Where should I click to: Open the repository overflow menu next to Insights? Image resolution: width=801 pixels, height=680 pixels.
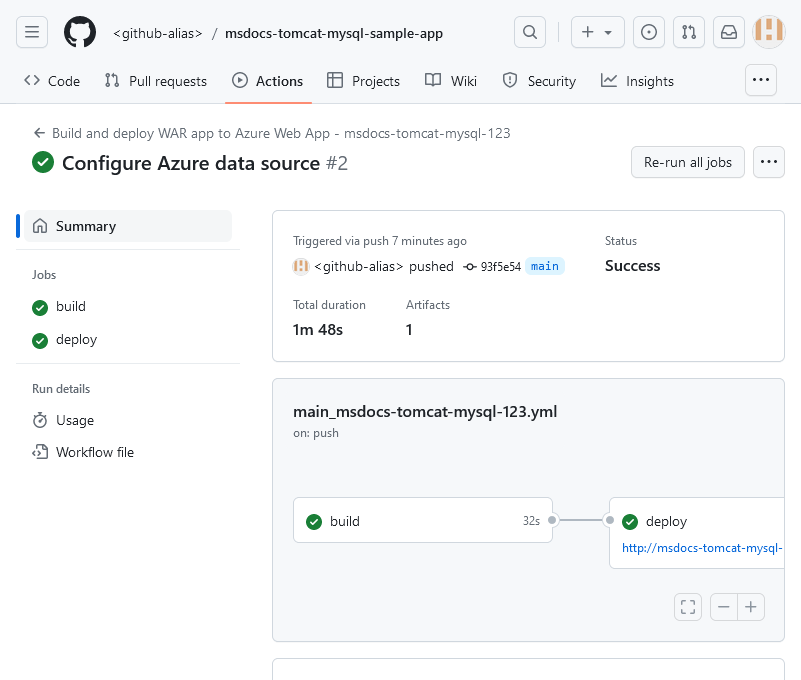(761, 80)
